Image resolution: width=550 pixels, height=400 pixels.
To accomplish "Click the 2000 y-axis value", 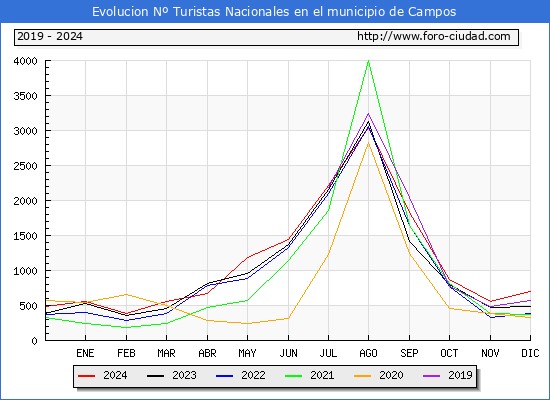I will 25,201.
